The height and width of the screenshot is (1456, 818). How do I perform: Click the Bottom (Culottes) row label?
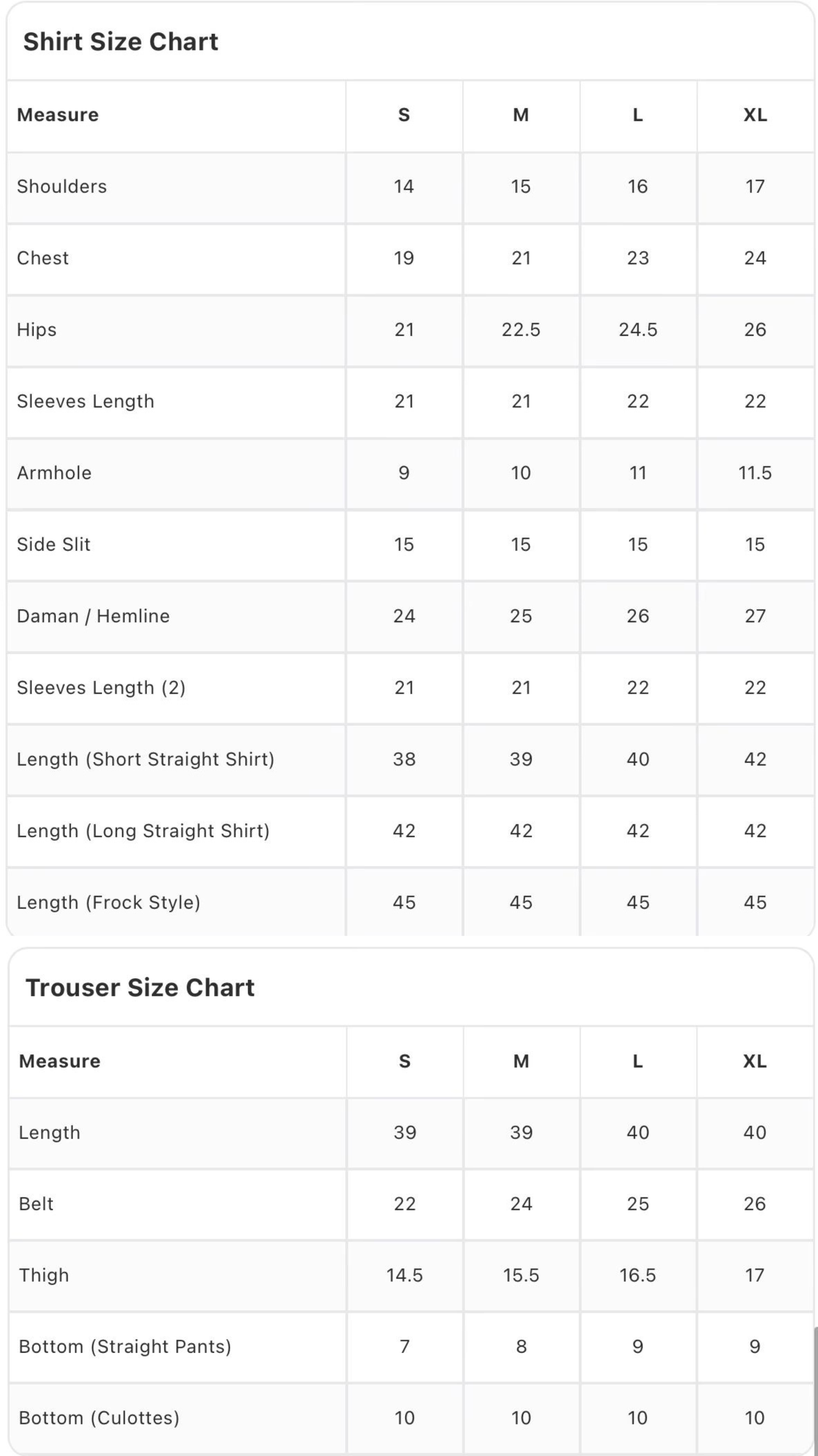coord(99,1418)
